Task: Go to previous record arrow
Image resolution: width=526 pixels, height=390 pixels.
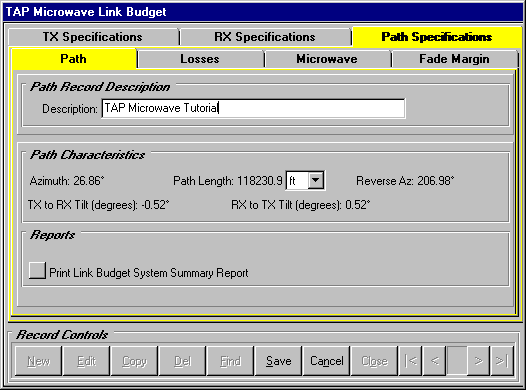Action: click(x=434, y=361)
